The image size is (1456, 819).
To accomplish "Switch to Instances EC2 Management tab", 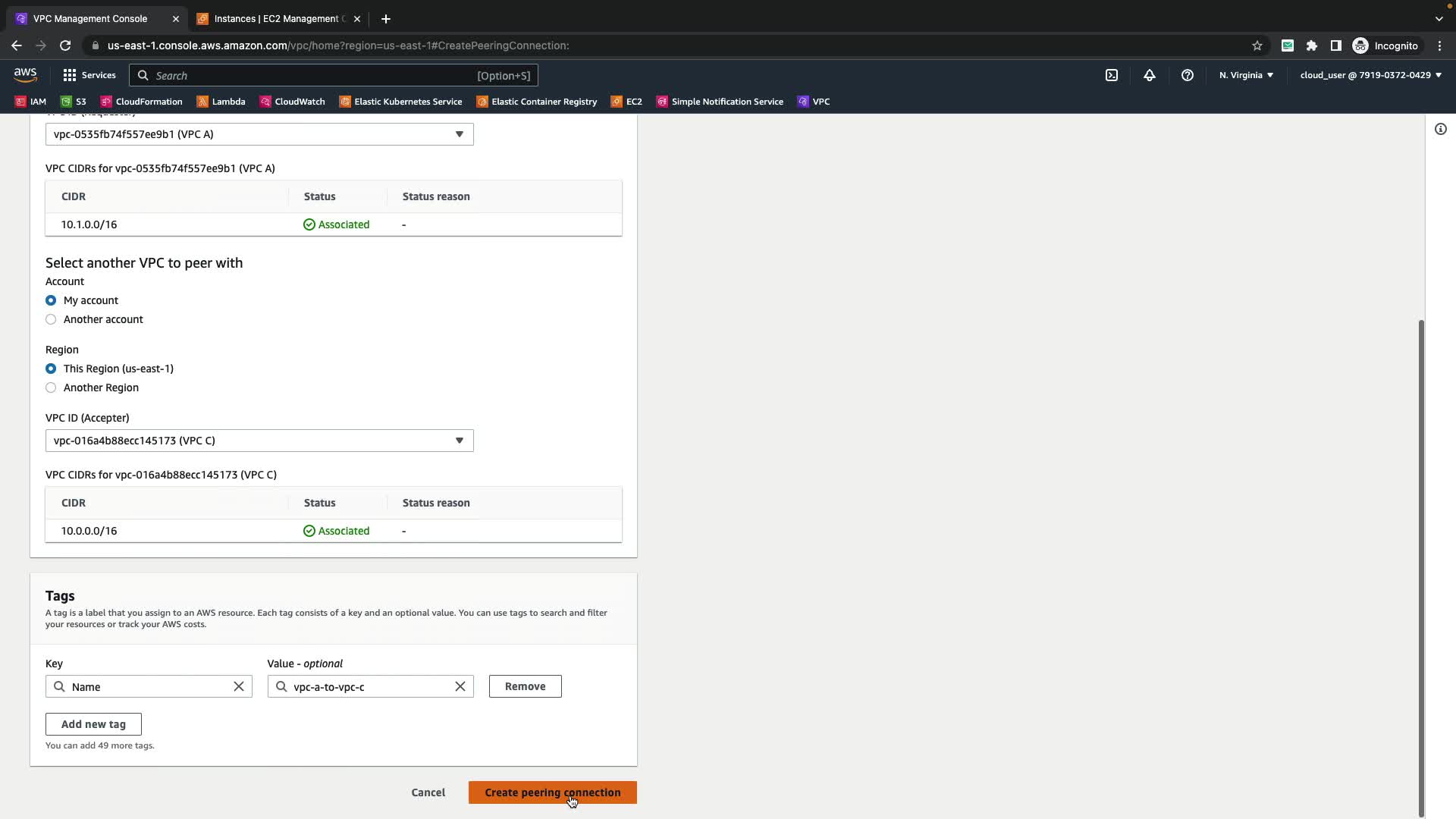I will pyautogui.click(x=278, y=19).
